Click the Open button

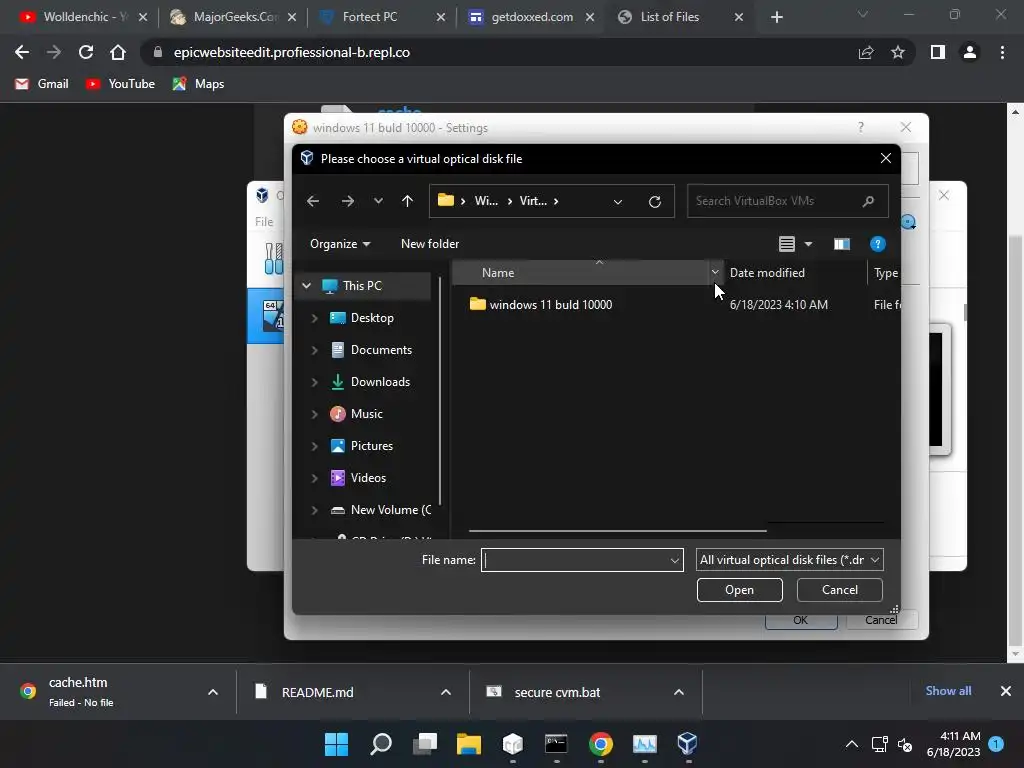point(739,590)
